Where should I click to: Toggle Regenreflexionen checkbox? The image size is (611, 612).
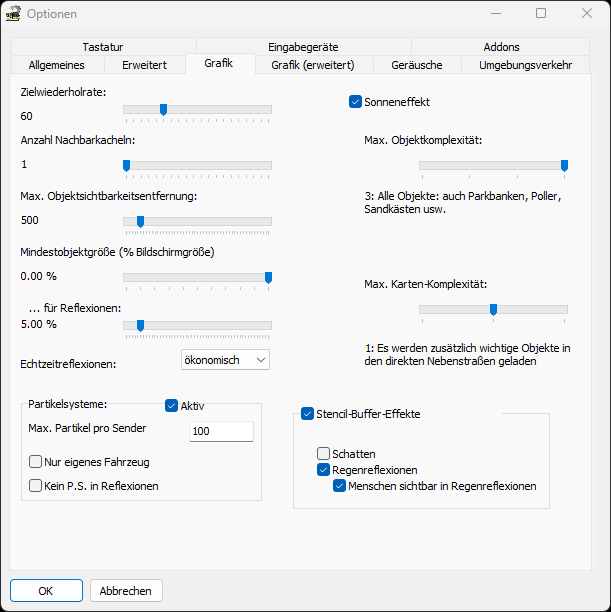pos(324,469)
